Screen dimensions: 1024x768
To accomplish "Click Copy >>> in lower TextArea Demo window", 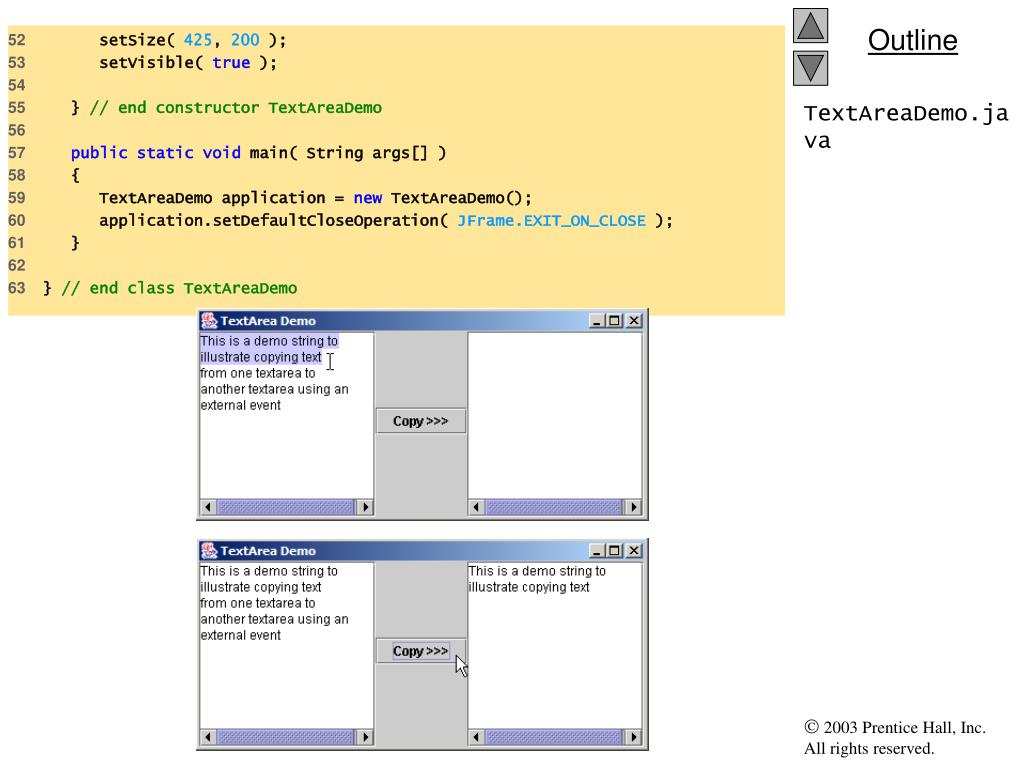I will pos(421,651).
